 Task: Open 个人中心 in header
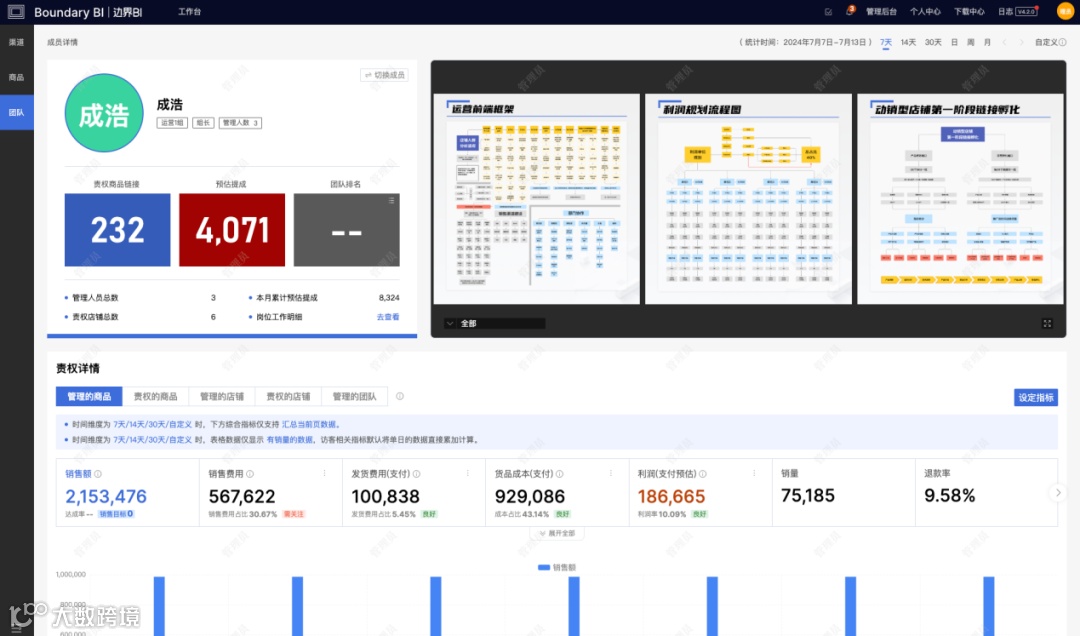pos(925,12)
